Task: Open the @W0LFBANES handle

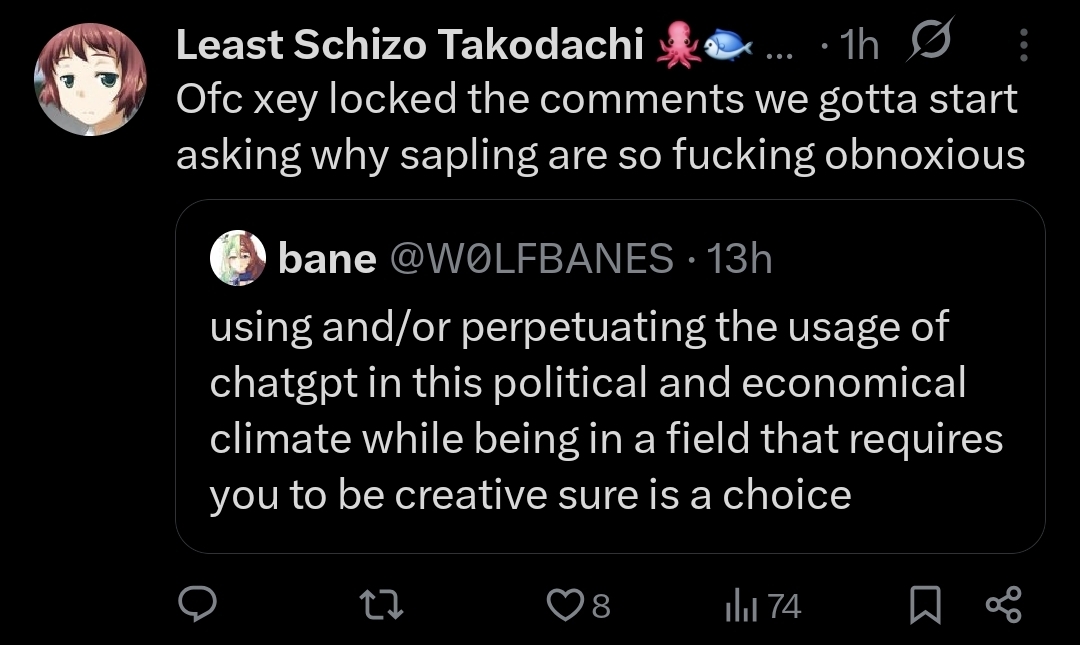Action: [529, 259]
